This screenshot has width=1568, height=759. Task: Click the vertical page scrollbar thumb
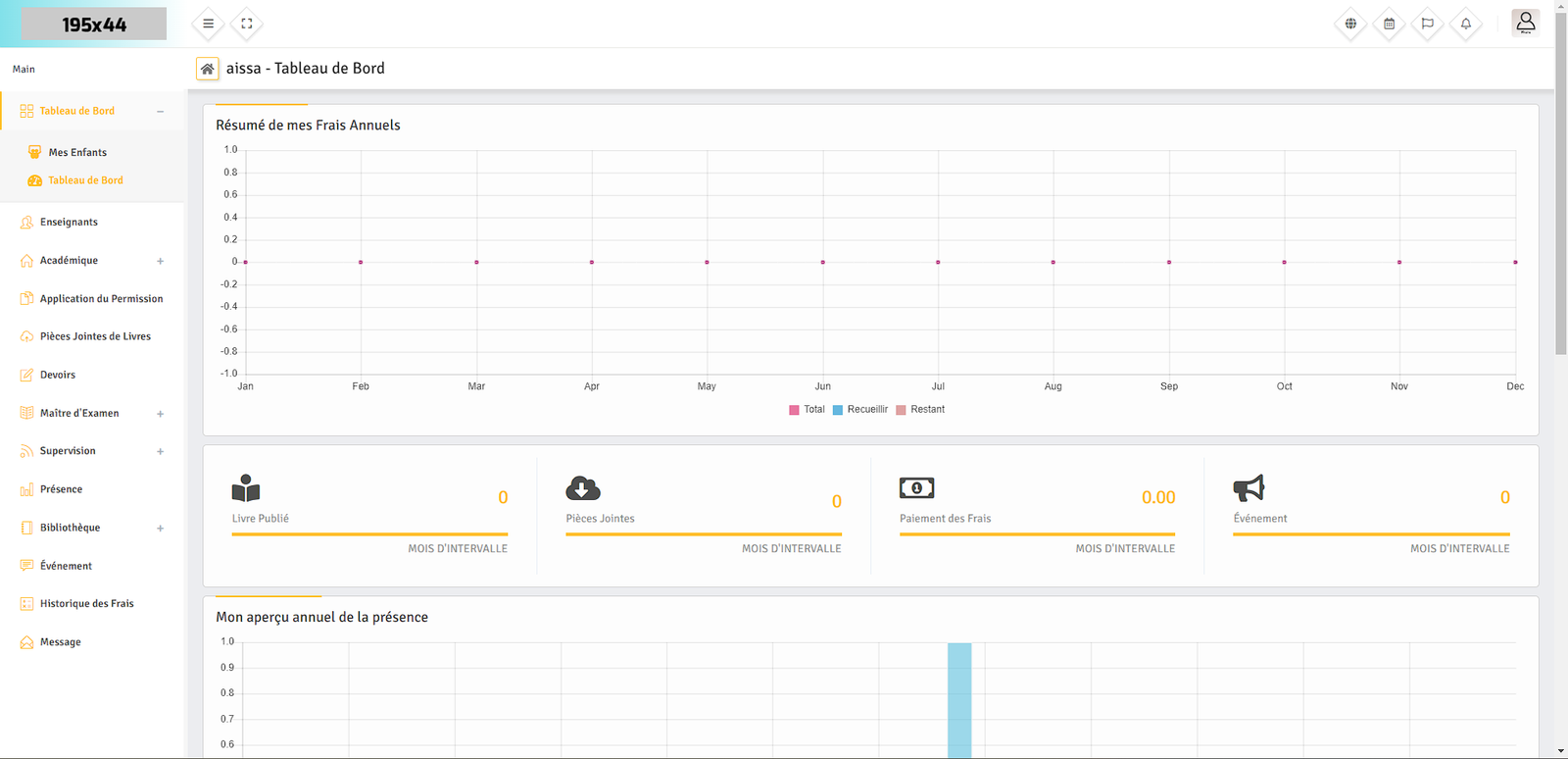[x=1560, y=196]
